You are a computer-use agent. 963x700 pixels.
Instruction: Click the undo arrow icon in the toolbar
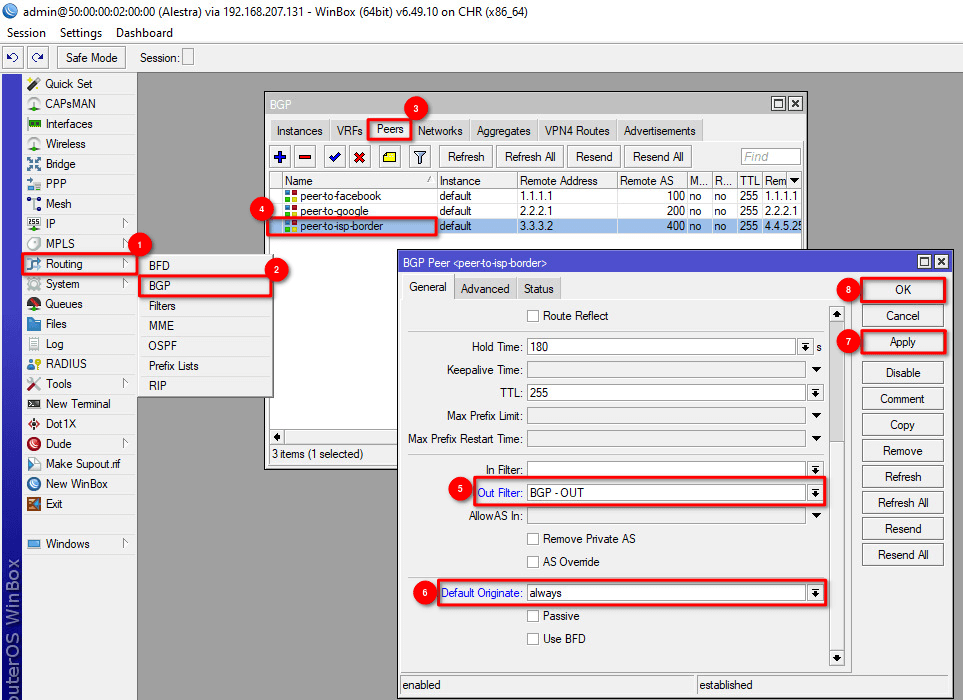click(12, 58)
